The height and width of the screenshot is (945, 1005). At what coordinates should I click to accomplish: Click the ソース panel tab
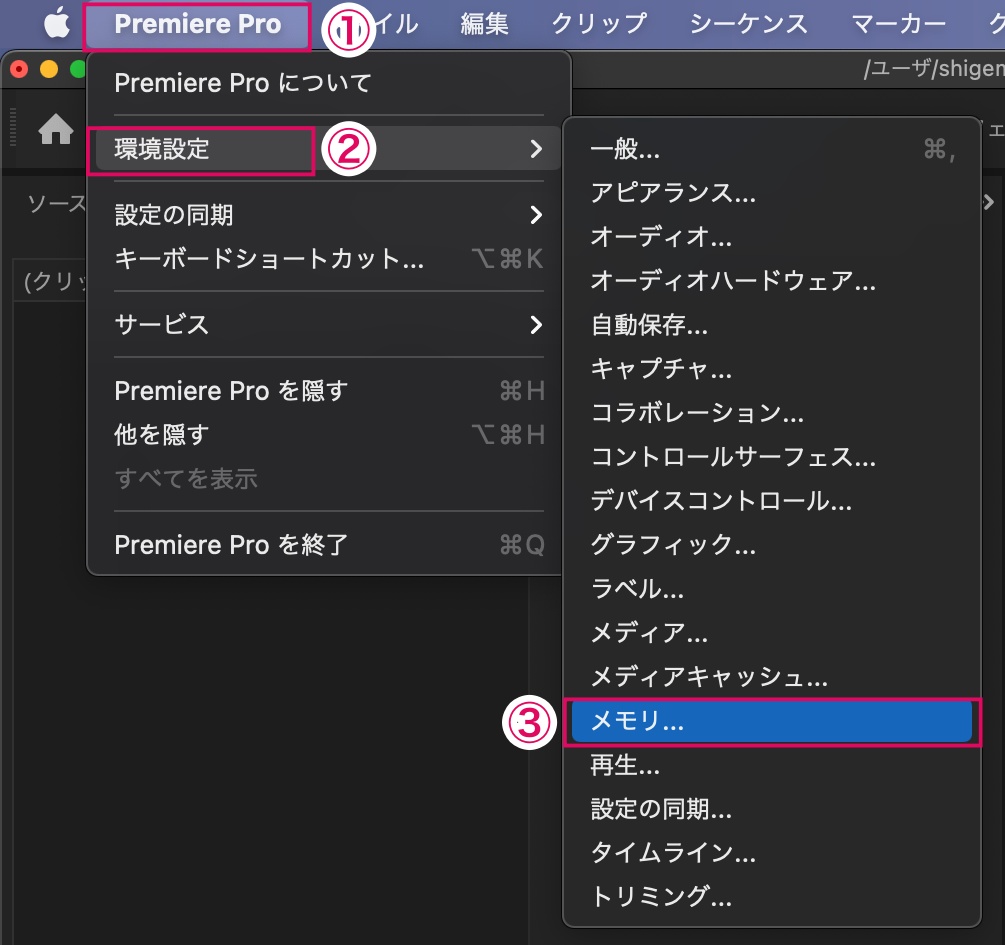(x=56, y=204)
